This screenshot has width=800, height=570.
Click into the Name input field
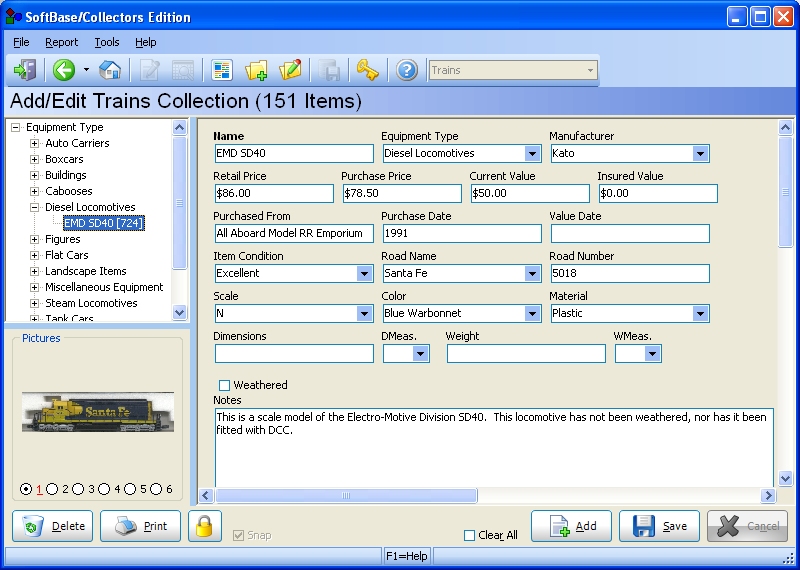tap(294, 153)
